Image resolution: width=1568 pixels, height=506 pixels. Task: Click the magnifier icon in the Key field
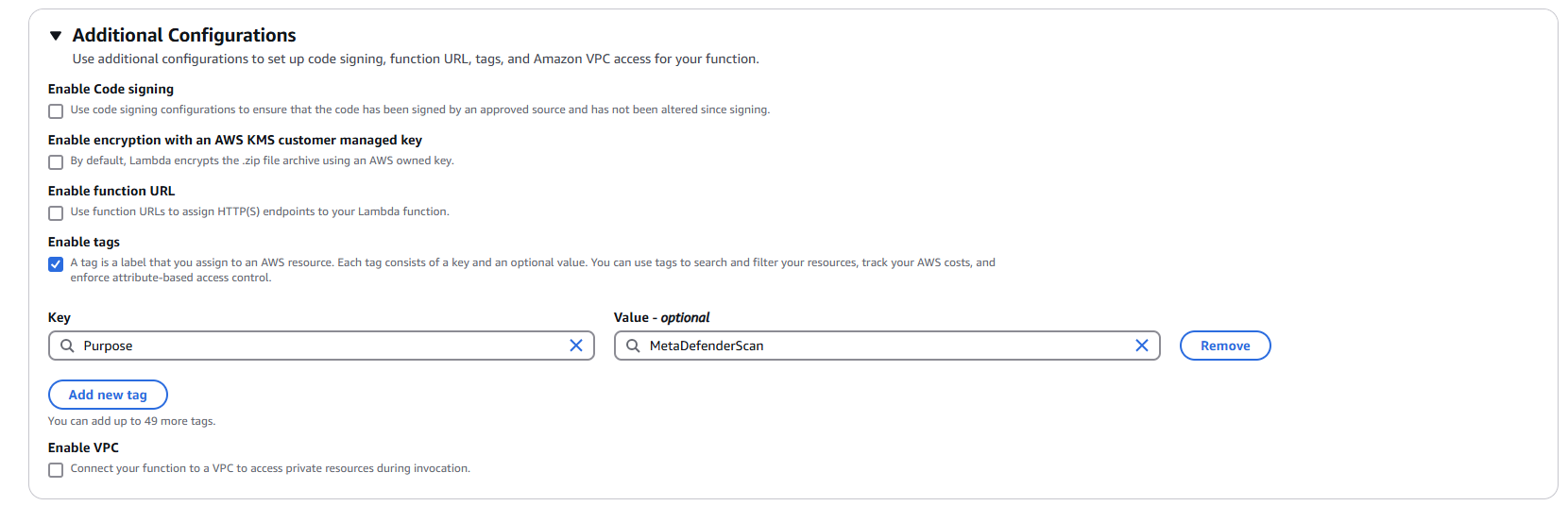pyautogui.click(x=67, y=346)
